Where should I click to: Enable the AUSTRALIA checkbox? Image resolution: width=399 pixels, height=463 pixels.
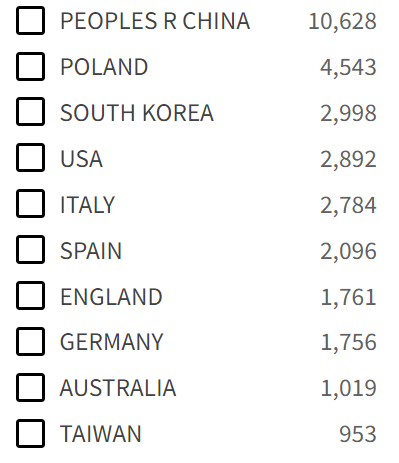coord(30,388)
